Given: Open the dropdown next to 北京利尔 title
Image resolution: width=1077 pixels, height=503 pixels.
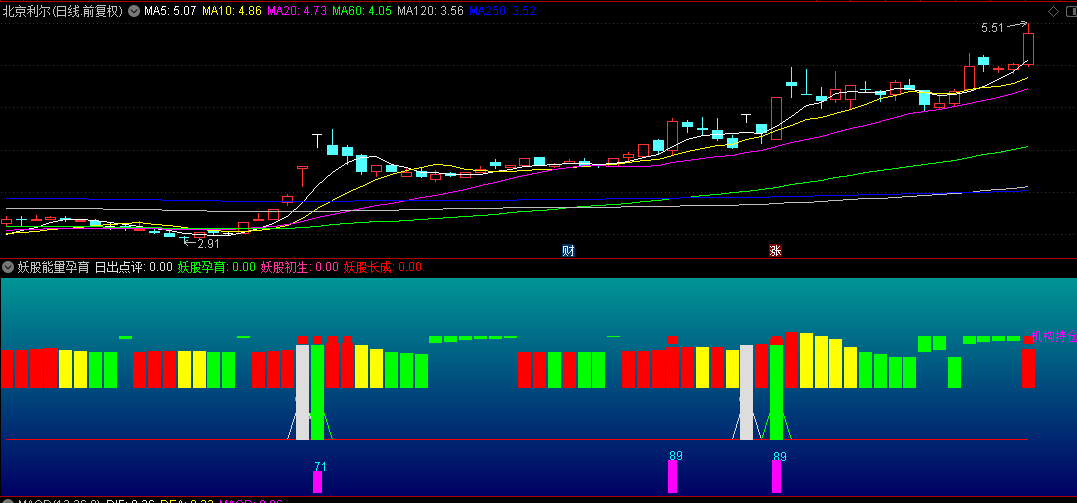Looking at the screenshot, I should pyautogui.click(x=134, y=11).
